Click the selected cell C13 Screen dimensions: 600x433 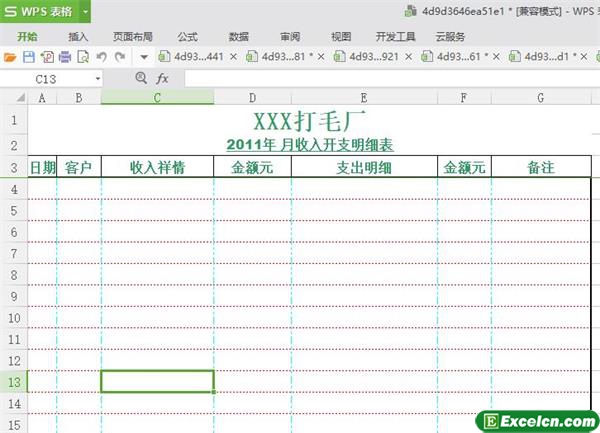pos(157,381)
